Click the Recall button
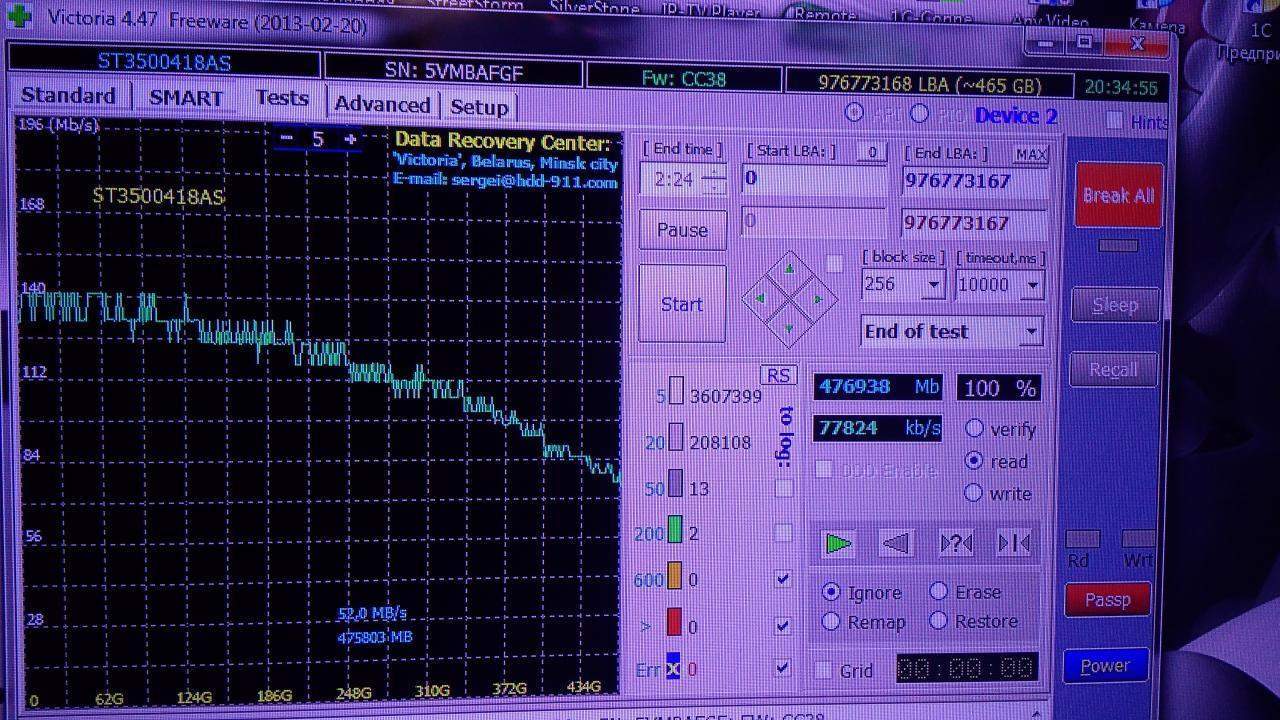 coord(1113,370)
